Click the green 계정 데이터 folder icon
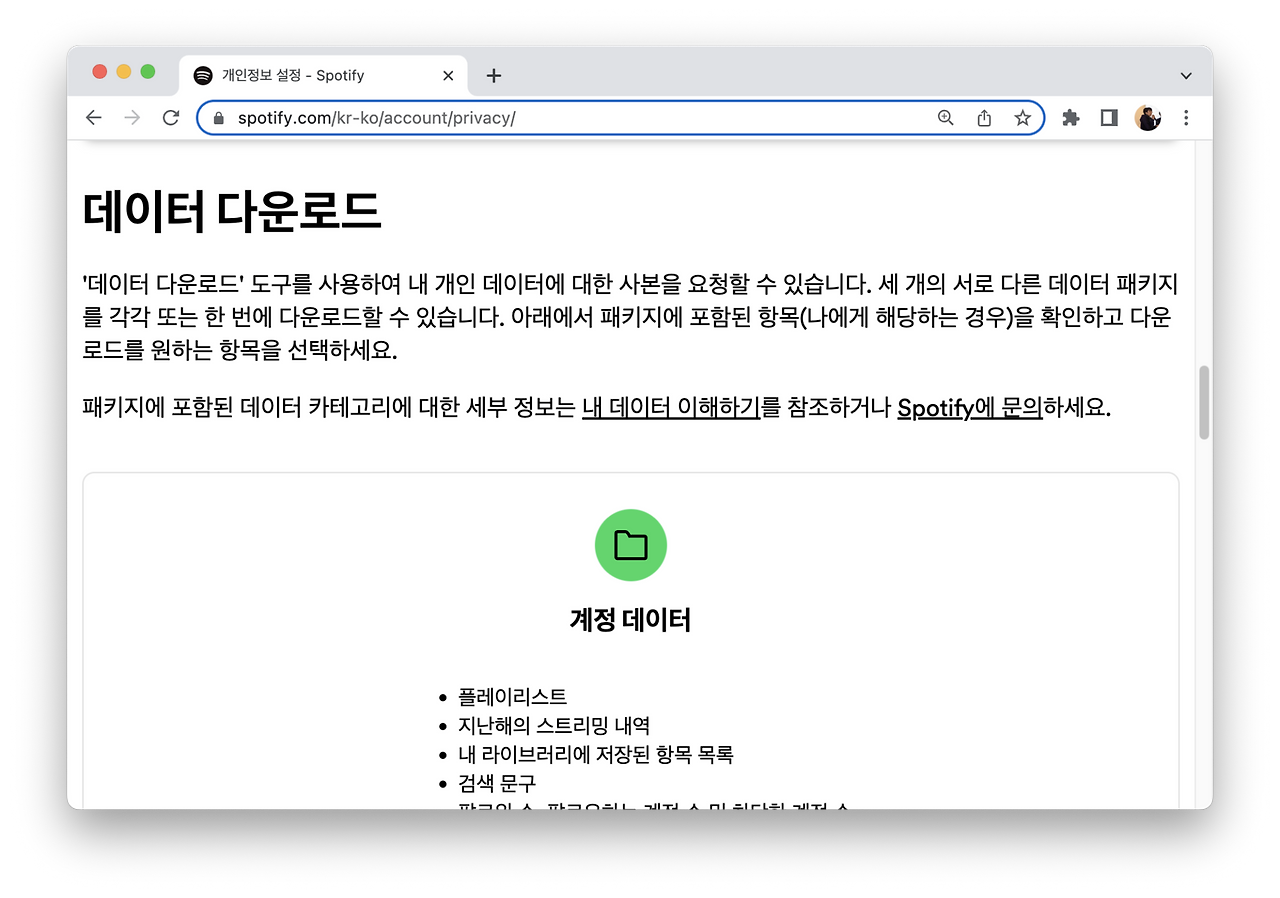Screen dimensions: 1280x898 [630, 544]
